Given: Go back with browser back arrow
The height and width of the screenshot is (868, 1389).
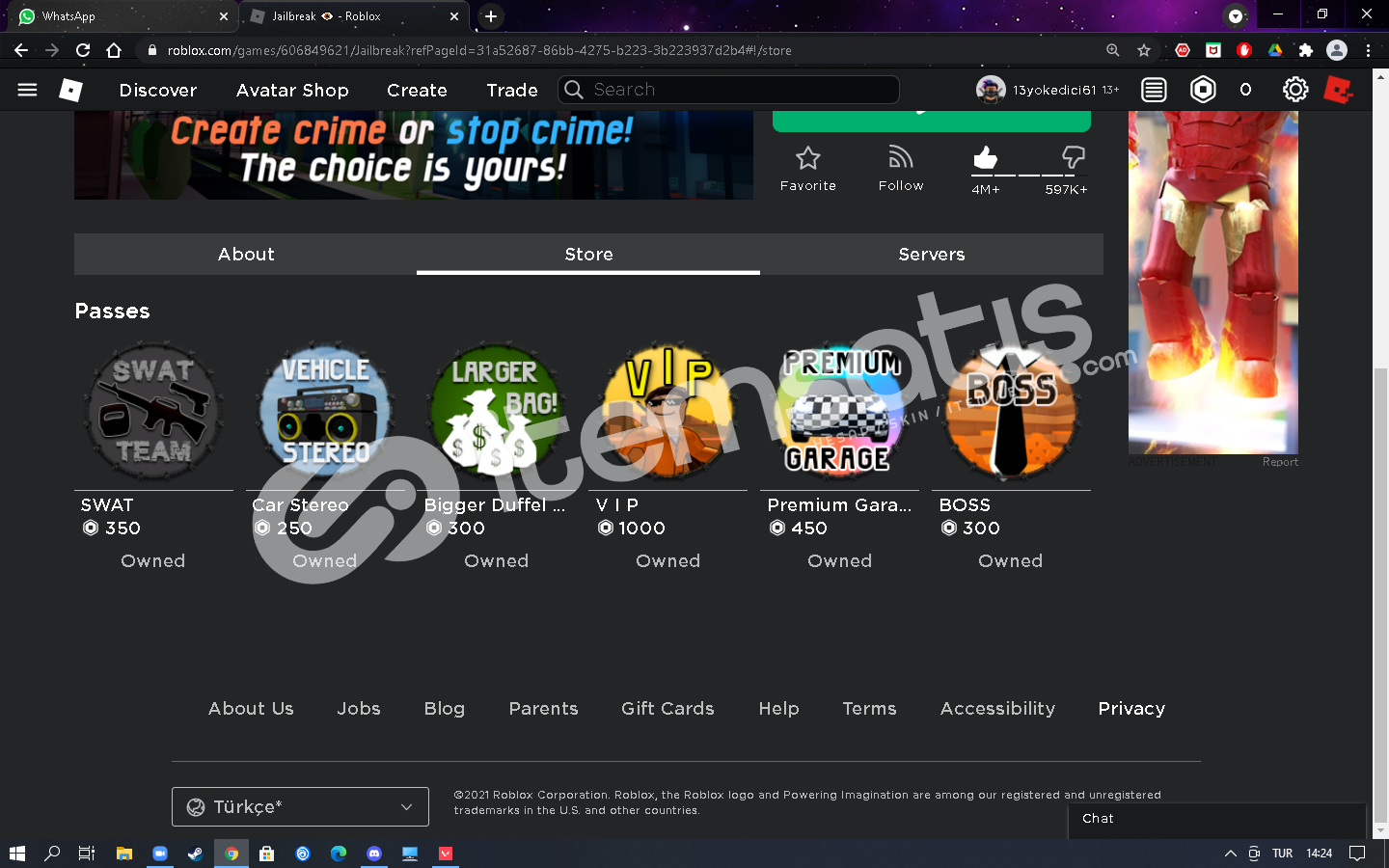Looking at the screenshot, I should click(x=21, y=50).
